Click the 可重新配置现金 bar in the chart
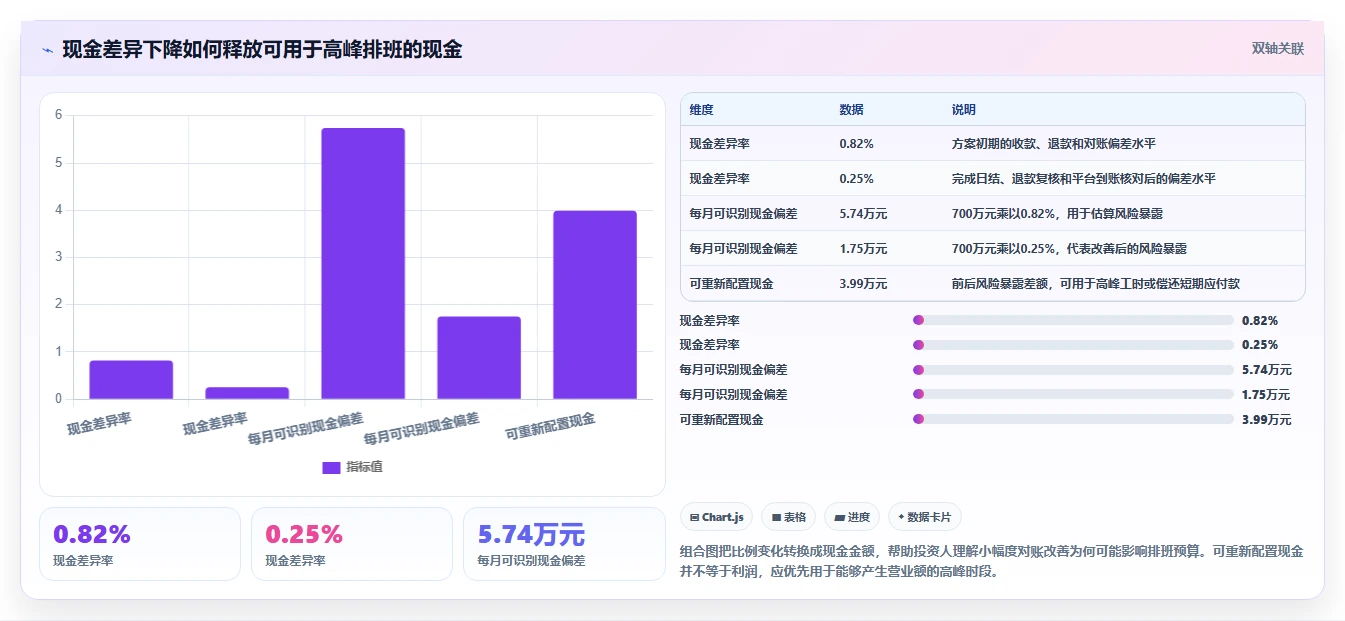The width and height of the screenshot is (1345, 621). (x=595, y=305)
